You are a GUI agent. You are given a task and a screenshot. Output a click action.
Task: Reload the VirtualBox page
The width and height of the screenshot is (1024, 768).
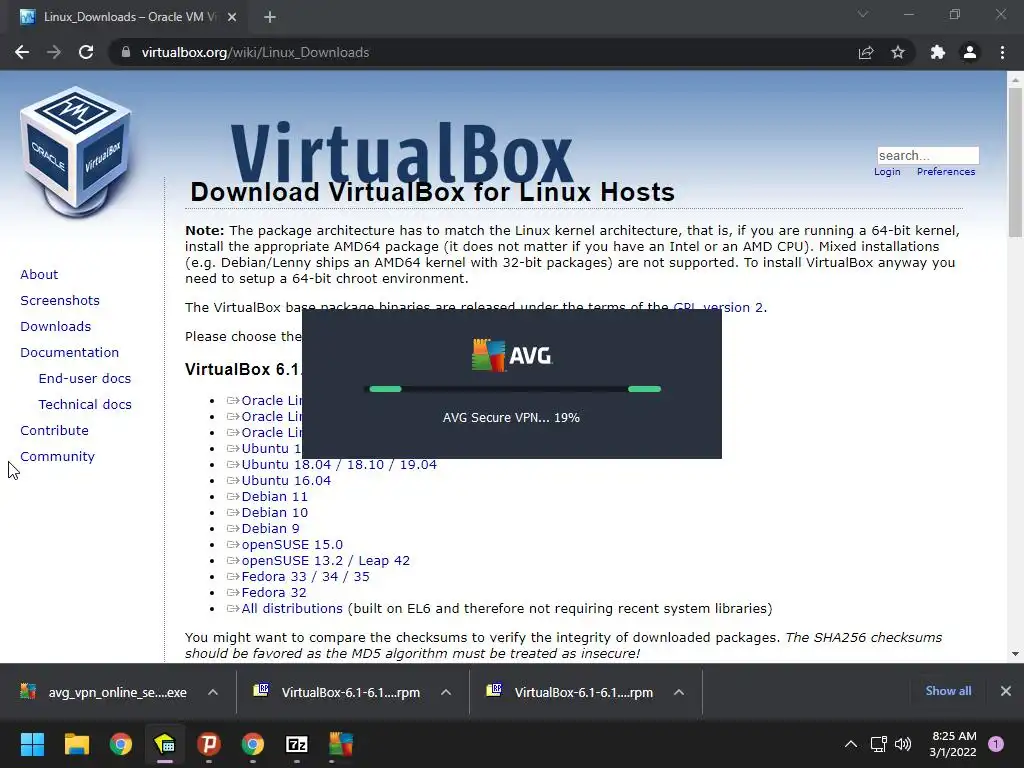(86, 52)
